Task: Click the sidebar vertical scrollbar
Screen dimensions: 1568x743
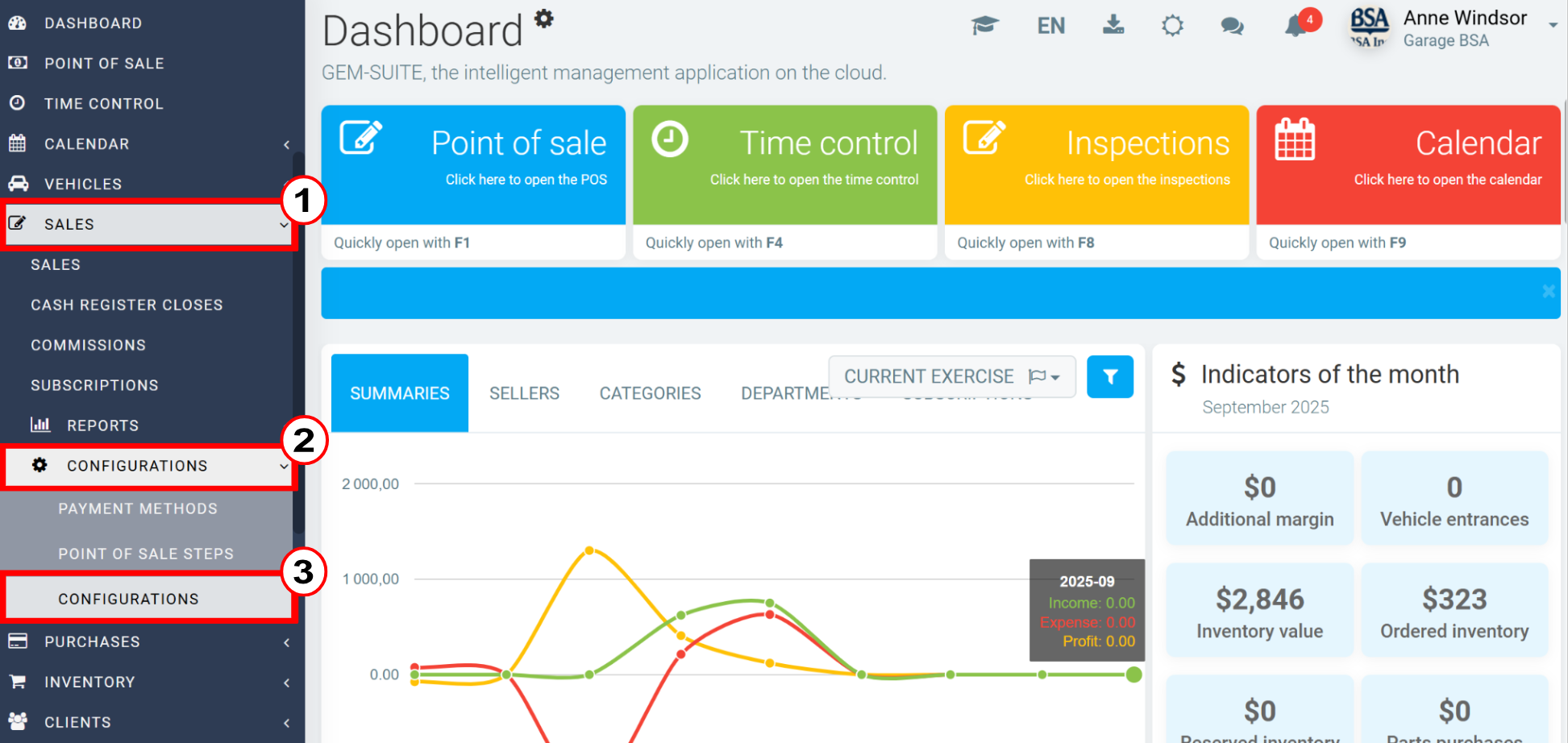Action: 298,342
